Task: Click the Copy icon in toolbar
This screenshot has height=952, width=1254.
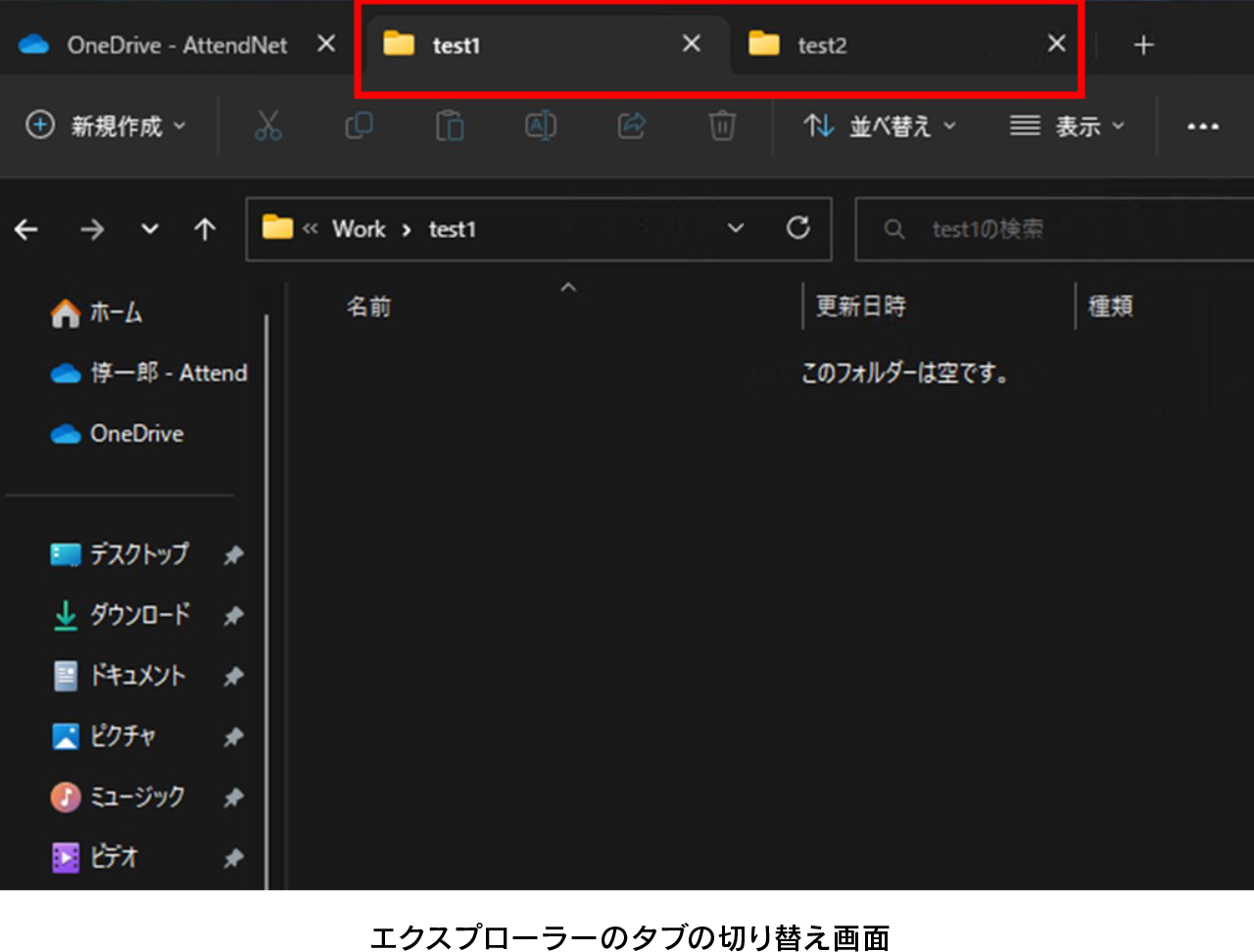Action: (x=359, y=125)
